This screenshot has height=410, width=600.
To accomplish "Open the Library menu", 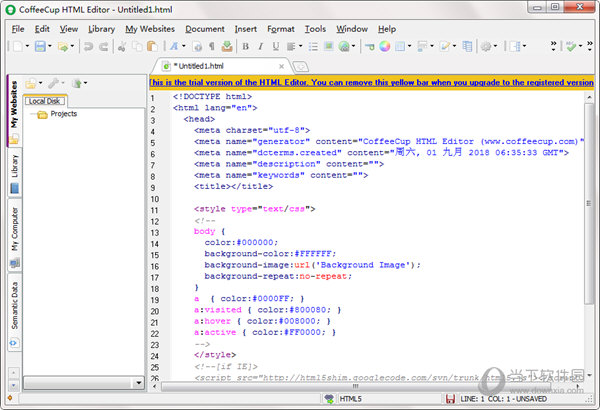I will [101, 29].
